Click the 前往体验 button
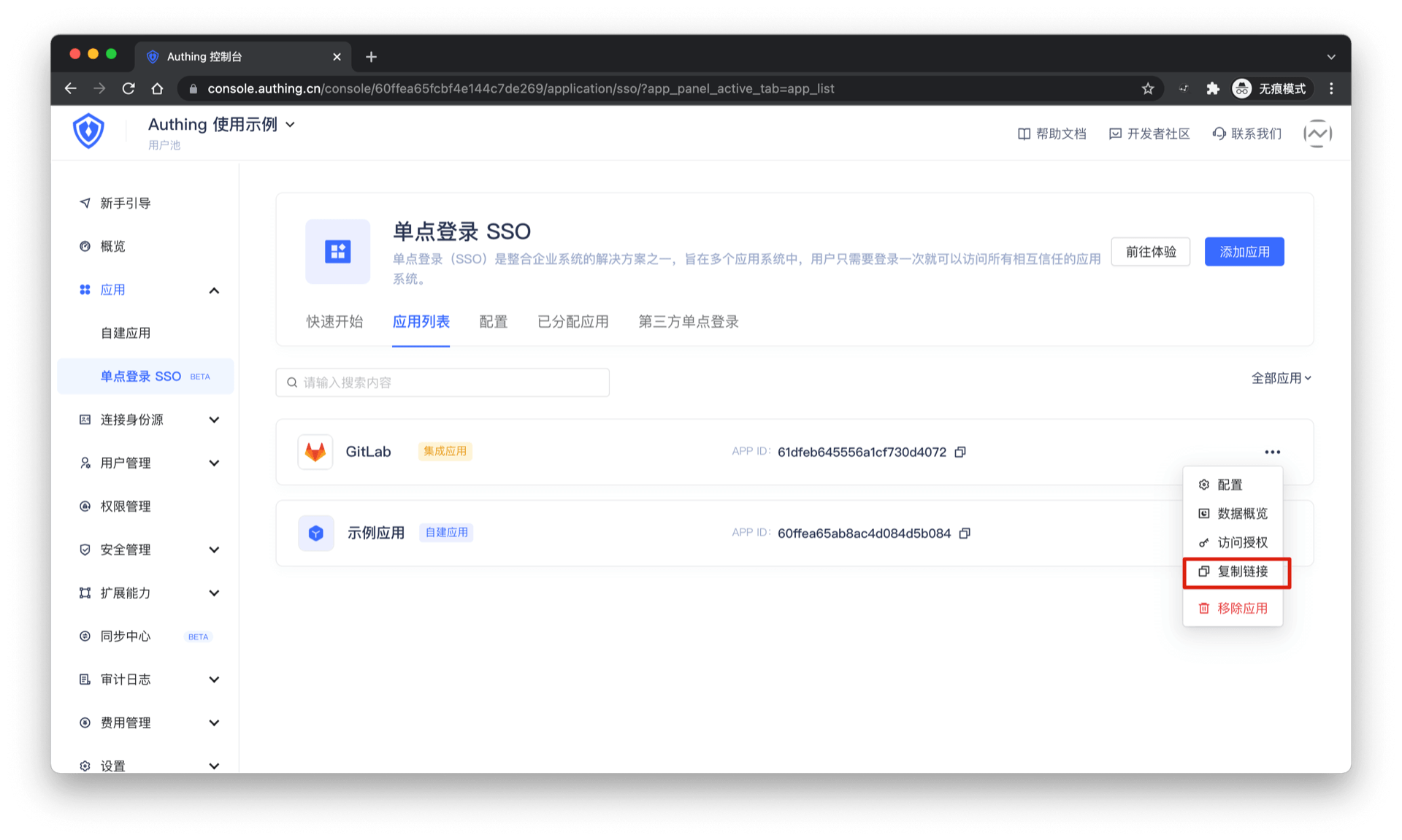The height and width of the screenshot is (840, 1402). (x=1150, y=251)
